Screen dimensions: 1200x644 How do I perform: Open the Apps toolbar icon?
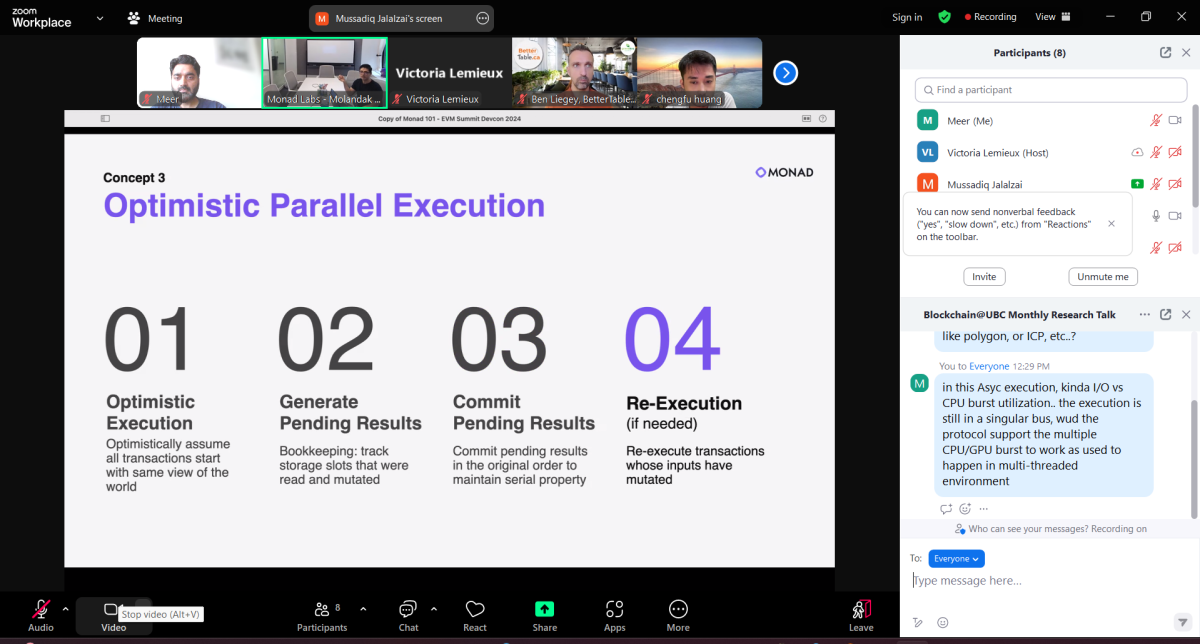coord(614,609)
